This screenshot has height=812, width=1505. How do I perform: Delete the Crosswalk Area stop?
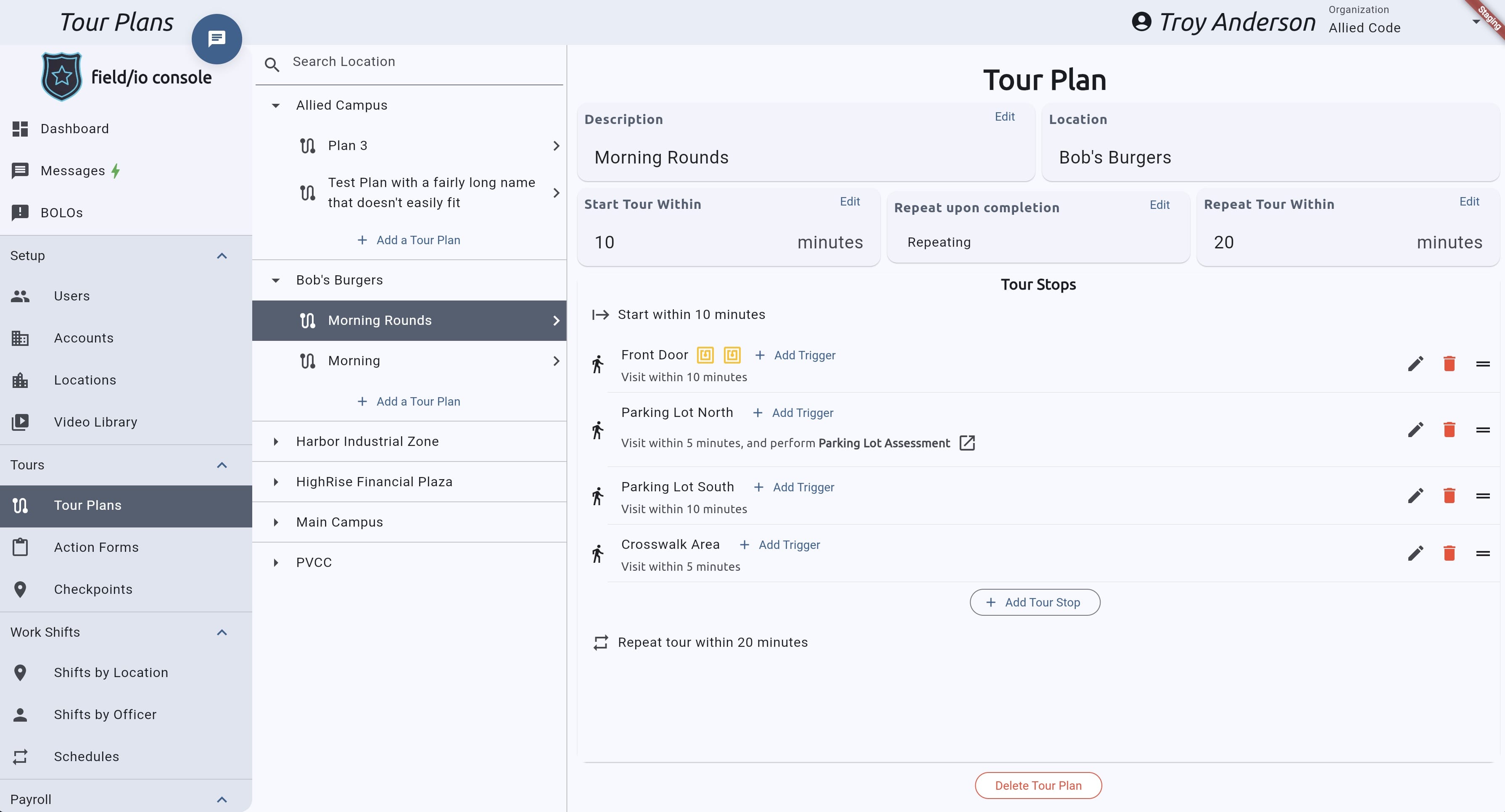coord(1449,553)
